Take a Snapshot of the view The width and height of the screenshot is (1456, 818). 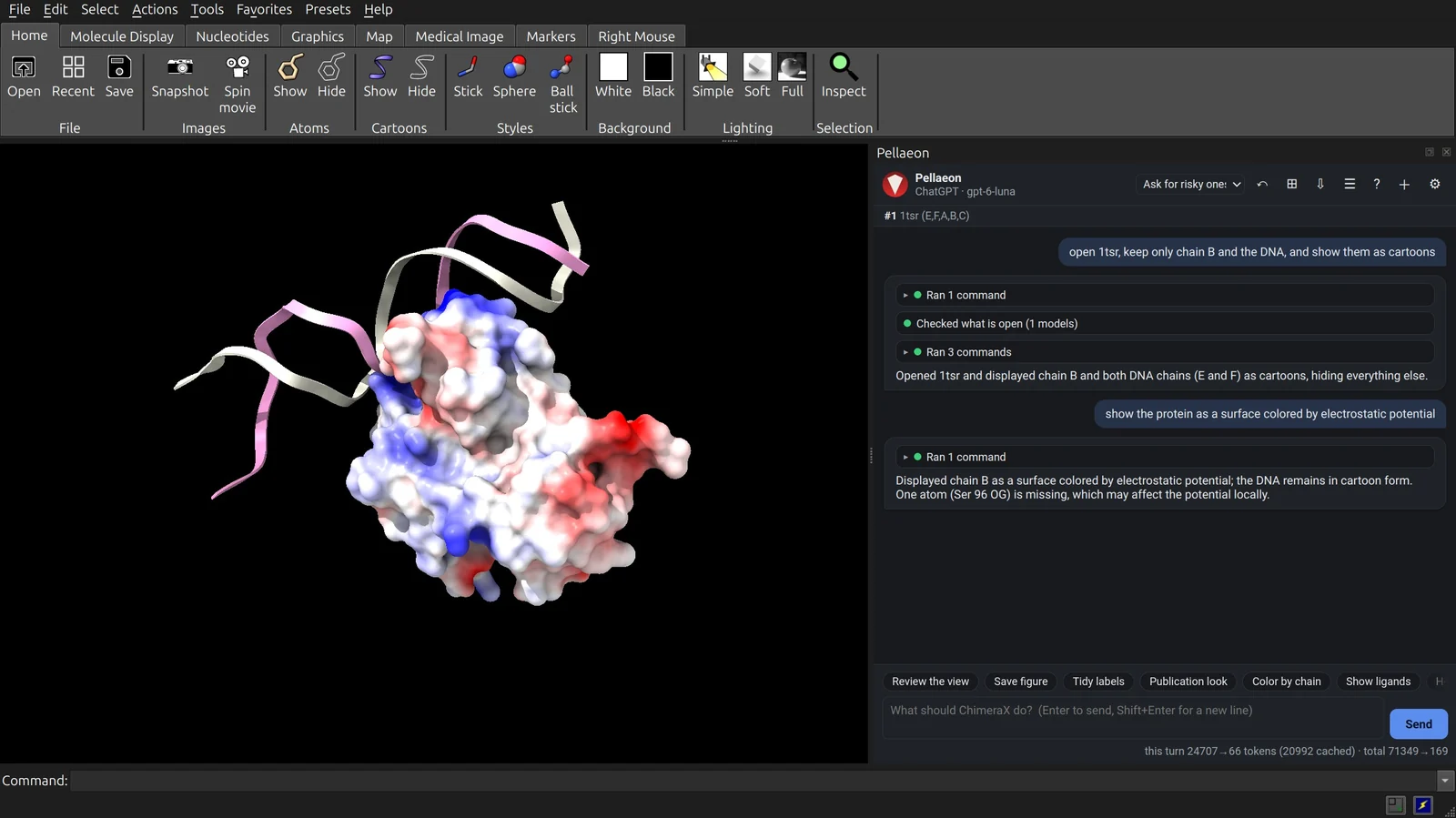(180, 76)
